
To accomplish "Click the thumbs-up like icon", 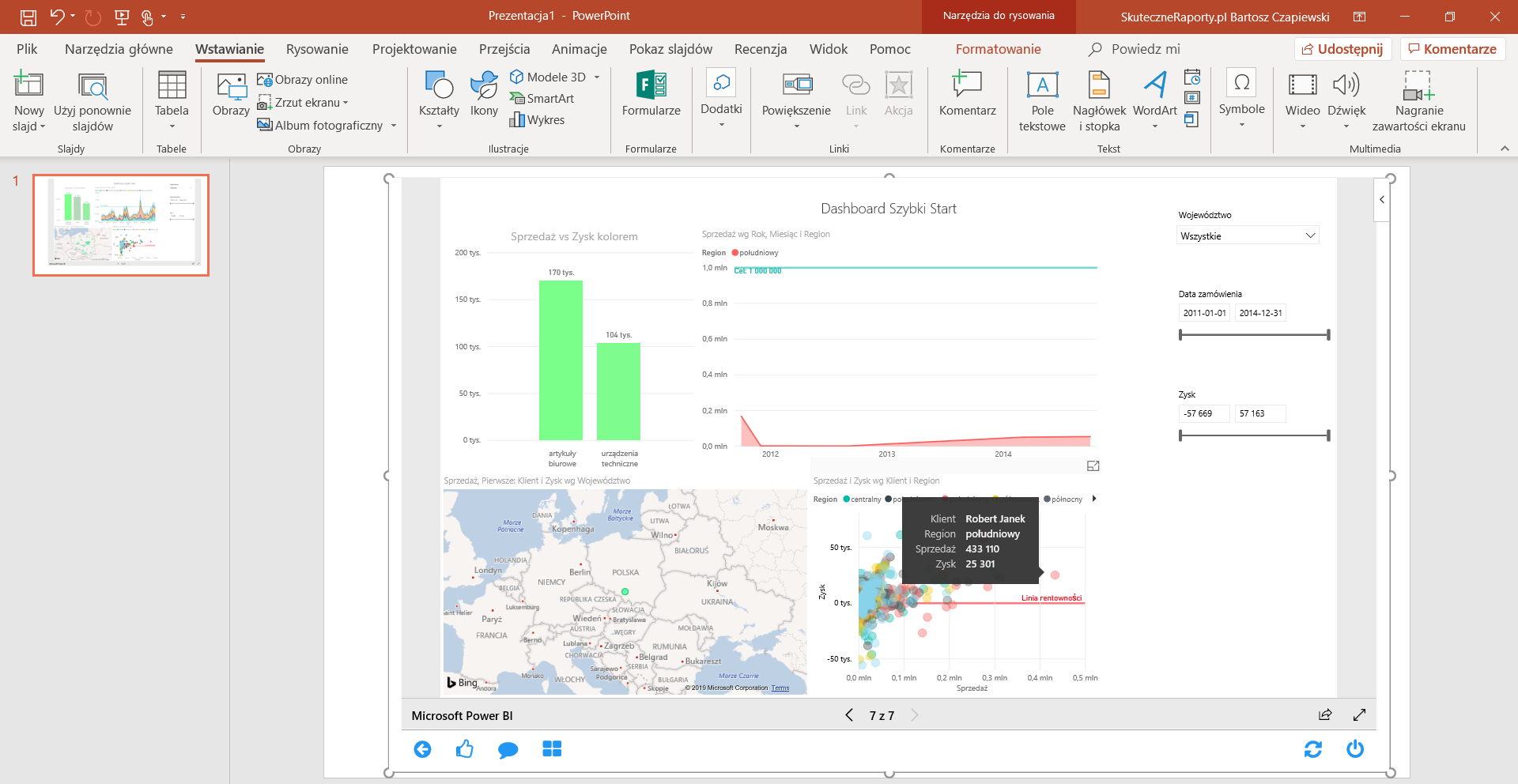I will click(x=465, y=749).
